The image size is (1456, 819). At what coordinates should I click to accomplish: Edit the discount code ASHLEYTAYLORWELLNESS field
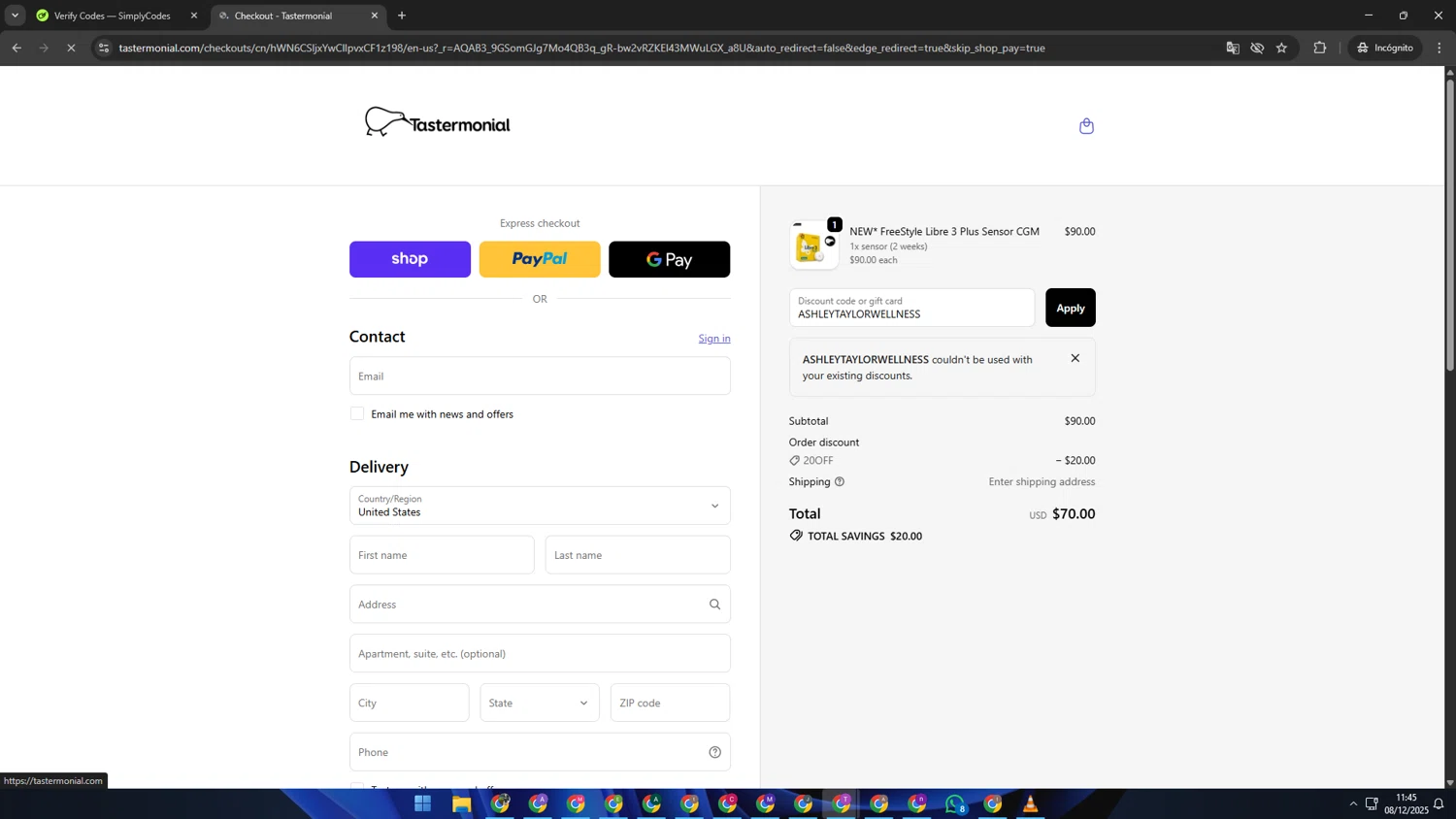point(911,308)
